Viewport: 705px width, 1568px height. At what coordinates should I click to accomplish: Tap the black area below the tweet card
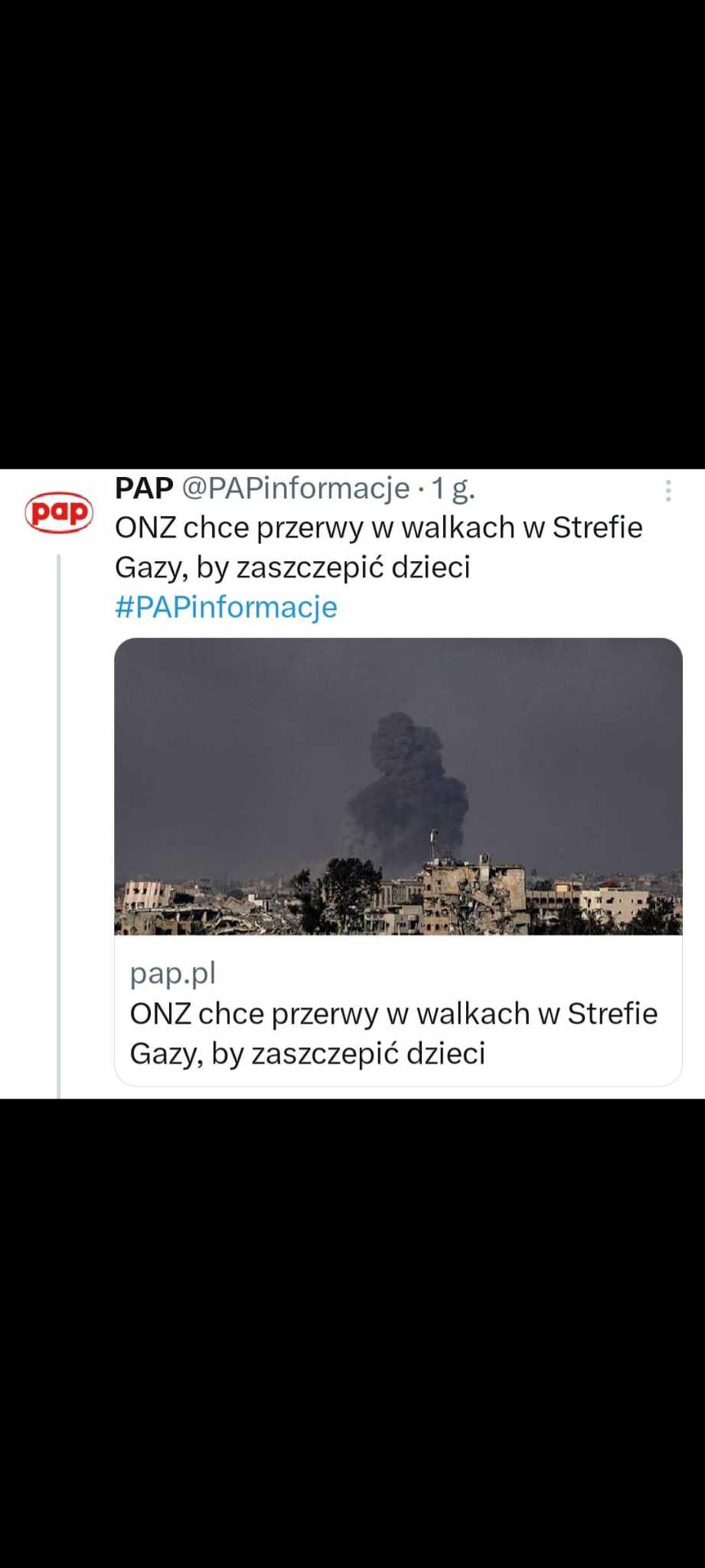[x=352, y=1340]
